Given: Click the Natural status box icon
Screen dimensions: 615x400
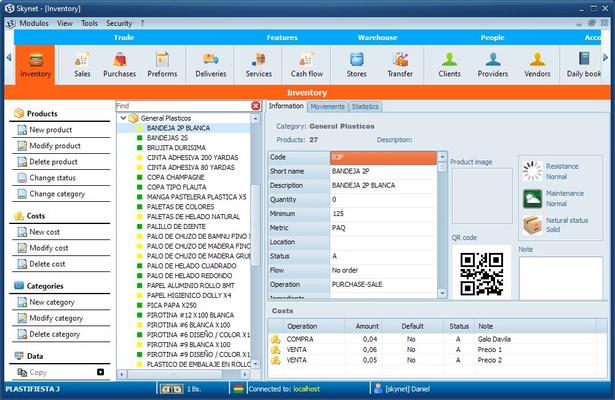Looking at the screenshot, I should (x=532, y=225).
